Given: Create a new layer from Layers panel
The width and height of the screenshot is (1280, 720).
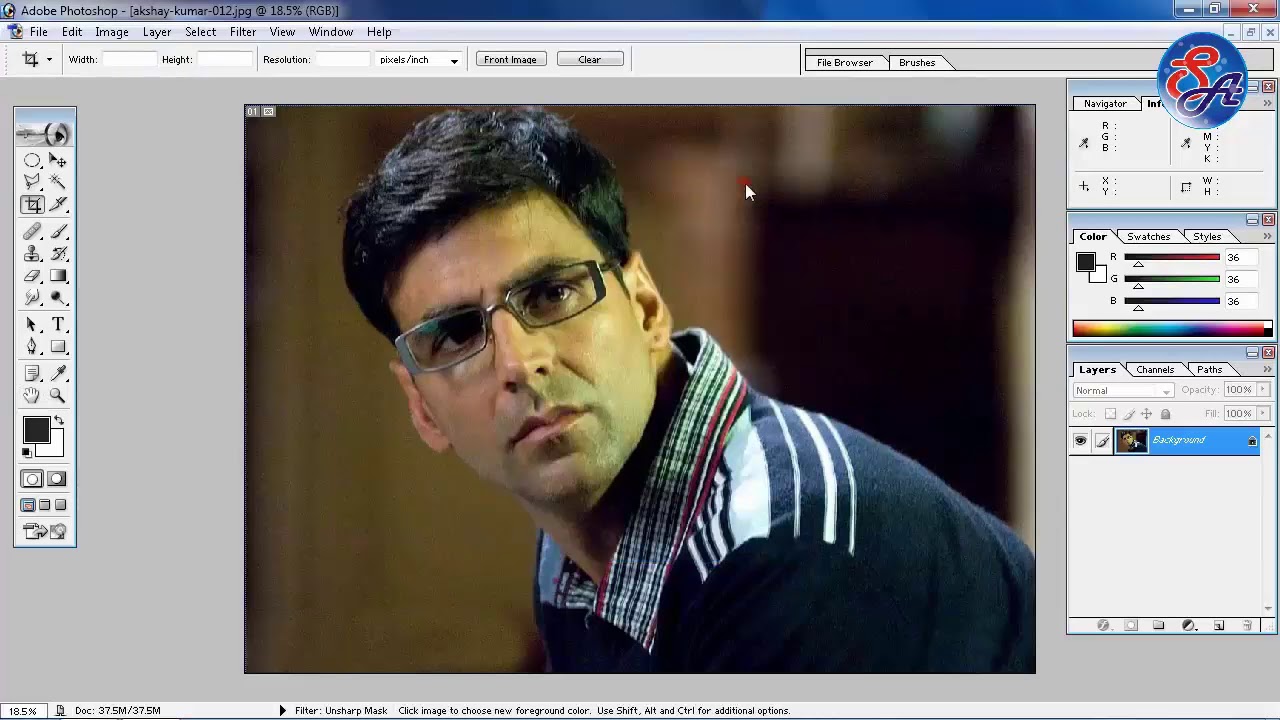Looking at the screenshot, I should [1219, 626].
